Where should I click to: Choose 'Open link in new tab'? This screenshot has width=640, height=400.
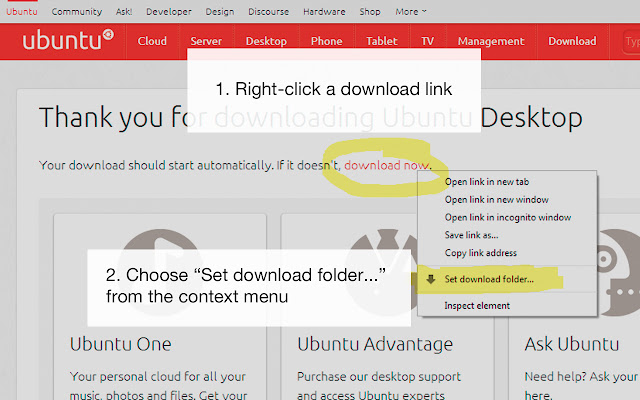coord(487,182)
